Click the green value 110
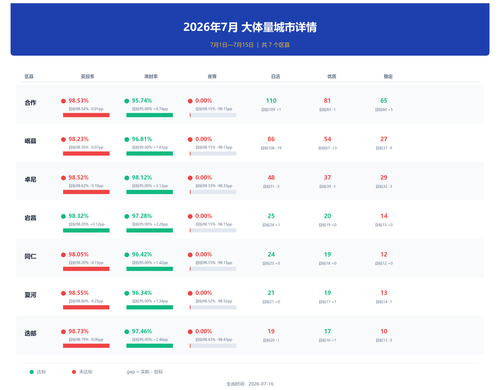Viewport: 500px width, 390px height. point(271,101)
